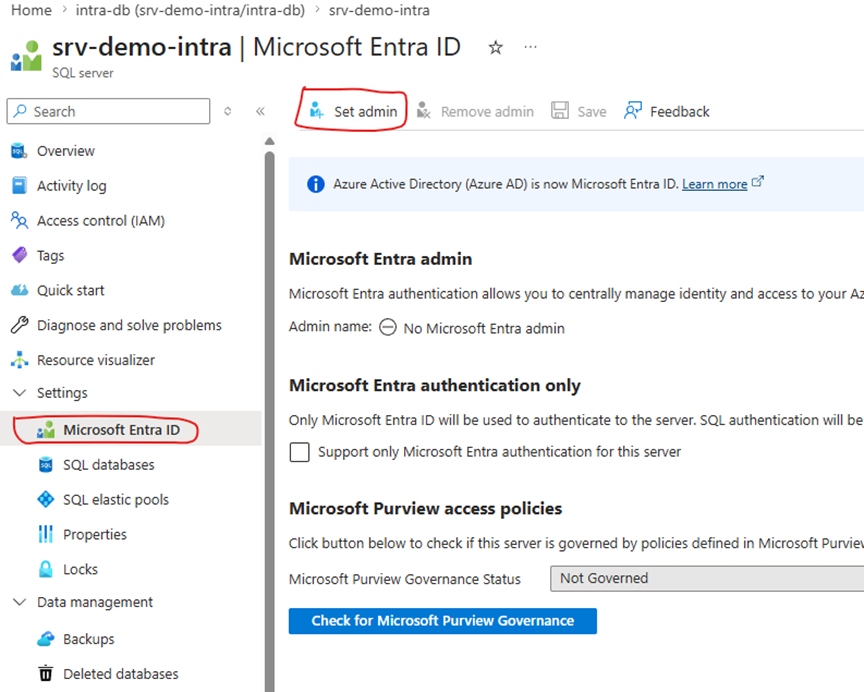
Task: Collapse the Data management section
Action: [x=19, y=602]
